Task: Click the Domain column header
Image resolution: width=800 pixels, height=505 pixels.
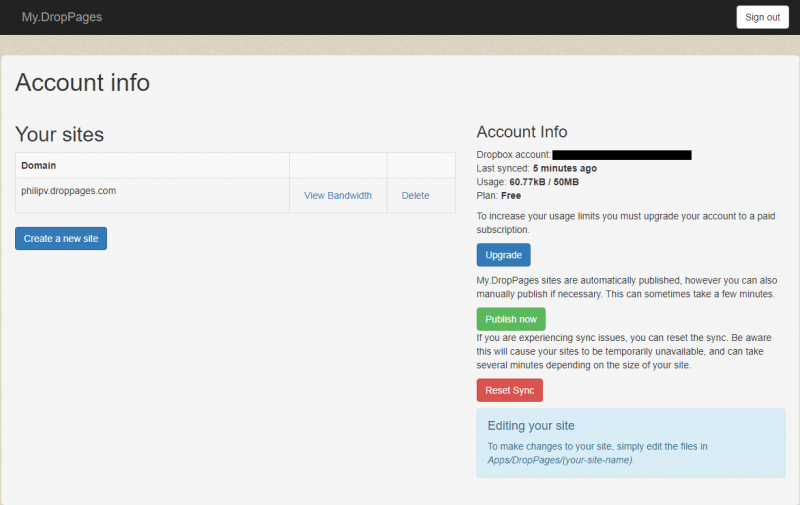Action: (x=39, y=165)
